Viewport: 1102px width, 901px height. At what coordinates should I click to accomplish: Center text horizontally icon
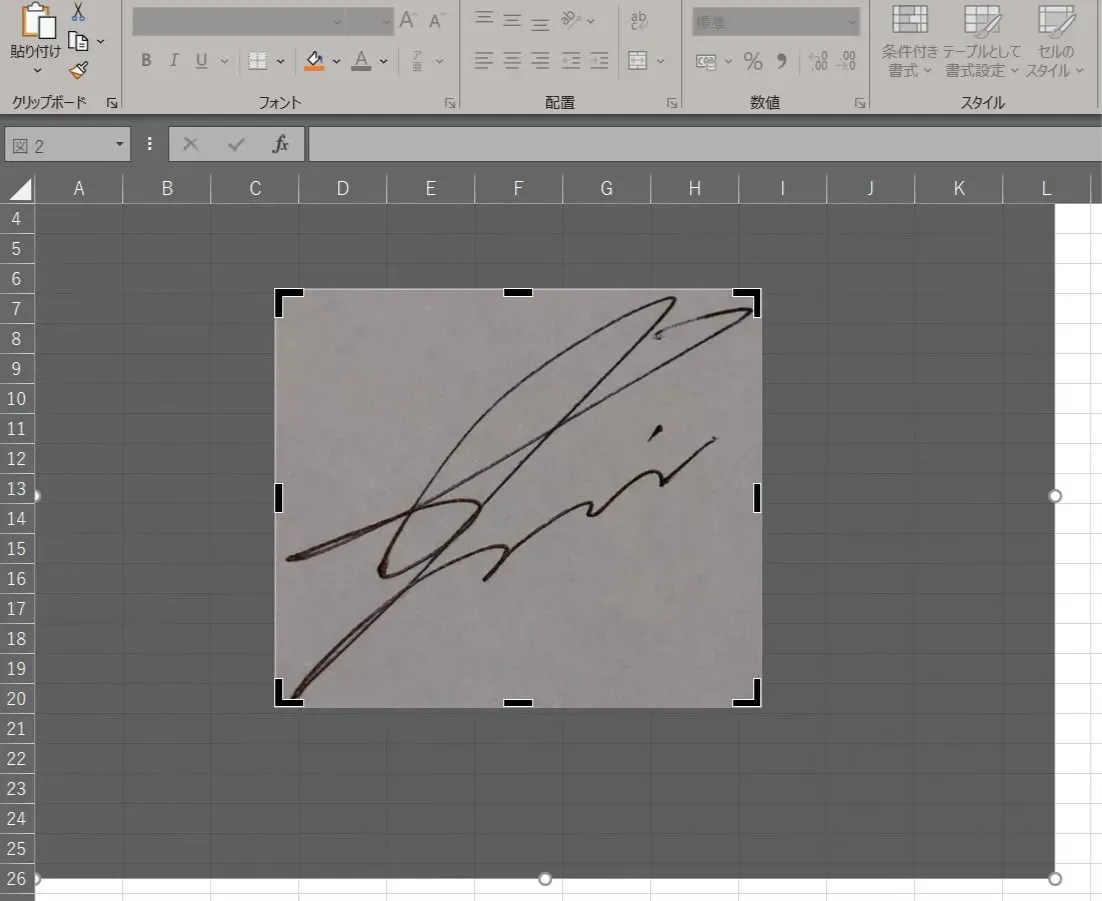pos(512,60)
